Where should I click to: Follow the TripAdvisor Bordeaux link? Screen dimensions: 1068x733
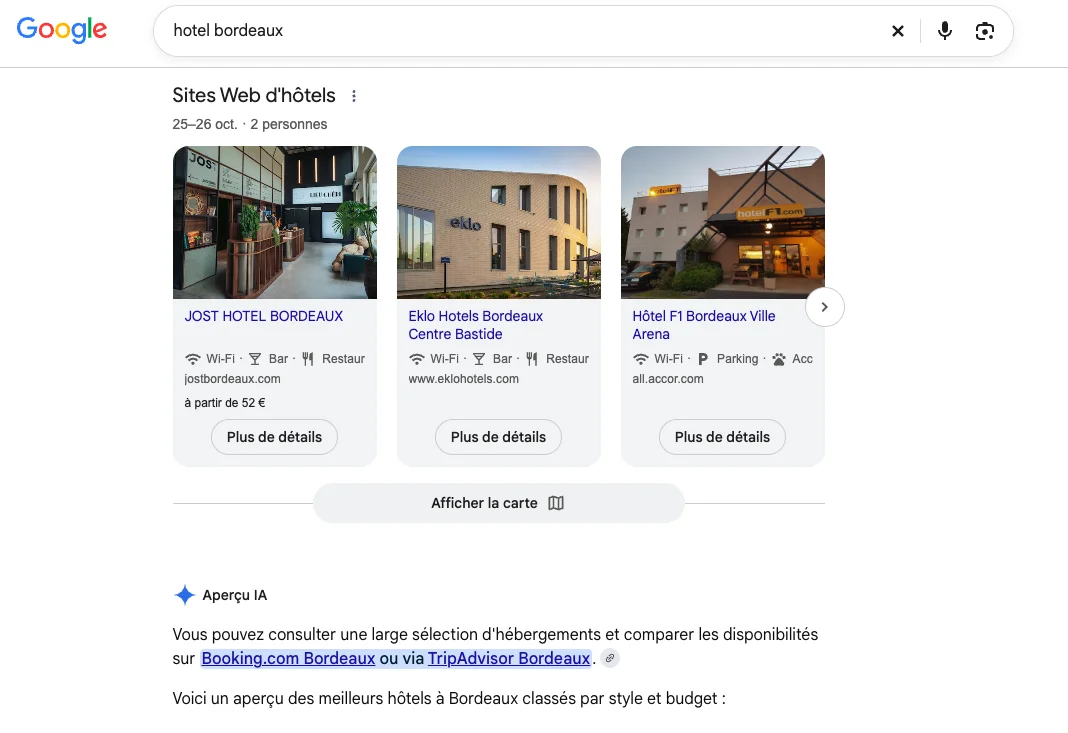[509, 659]
